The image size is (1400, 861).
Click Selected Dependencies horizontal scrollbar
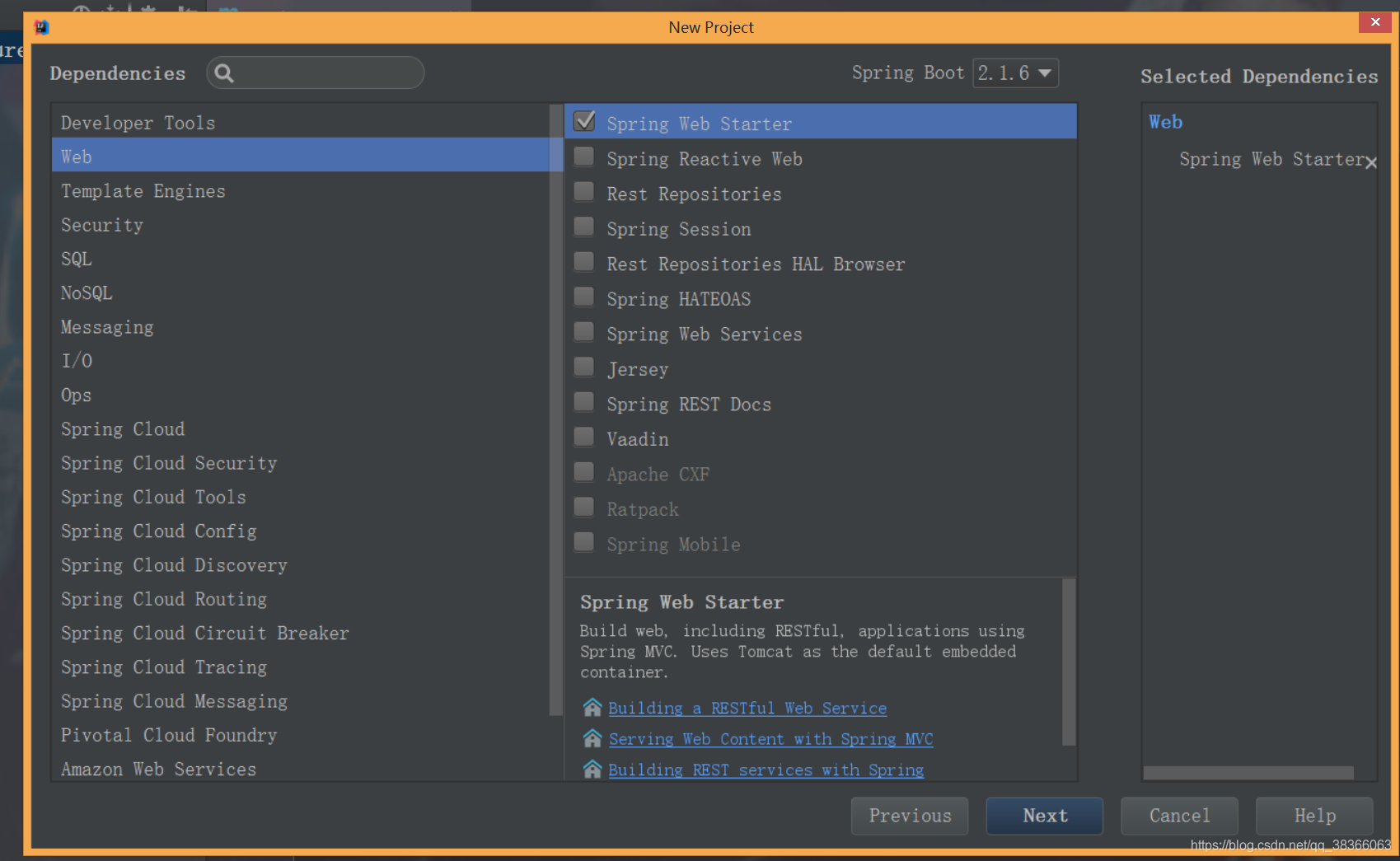tap(1248, 773)
